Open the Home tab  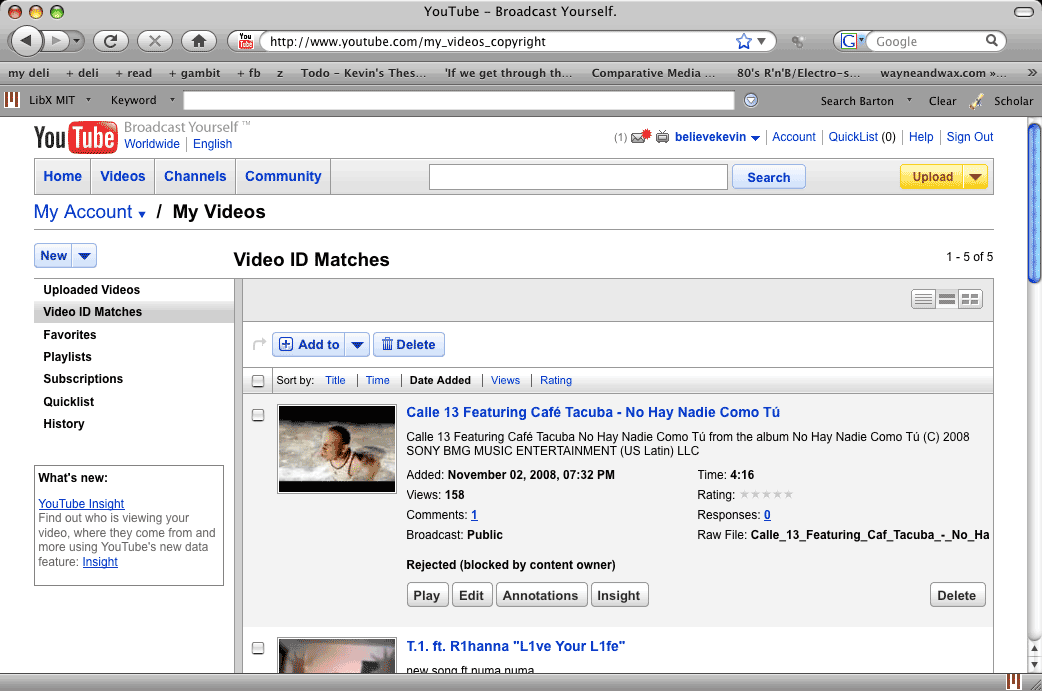pos(62,177)
